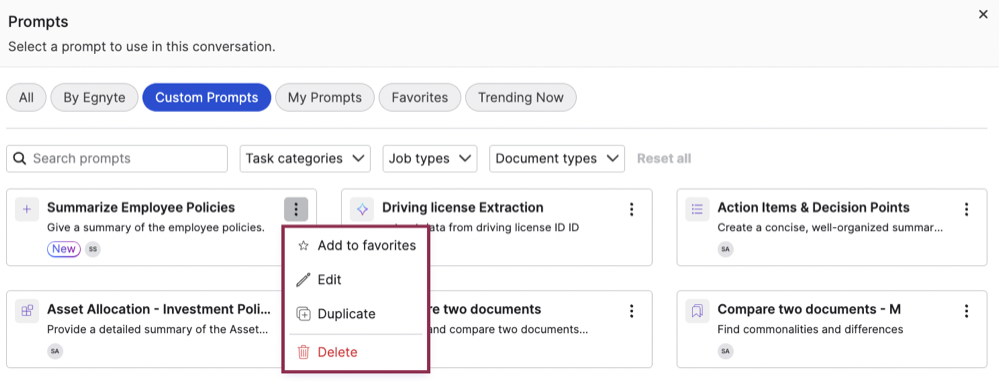Click the sparkle icon on Driving license Extraction

(x=362, y=209)
